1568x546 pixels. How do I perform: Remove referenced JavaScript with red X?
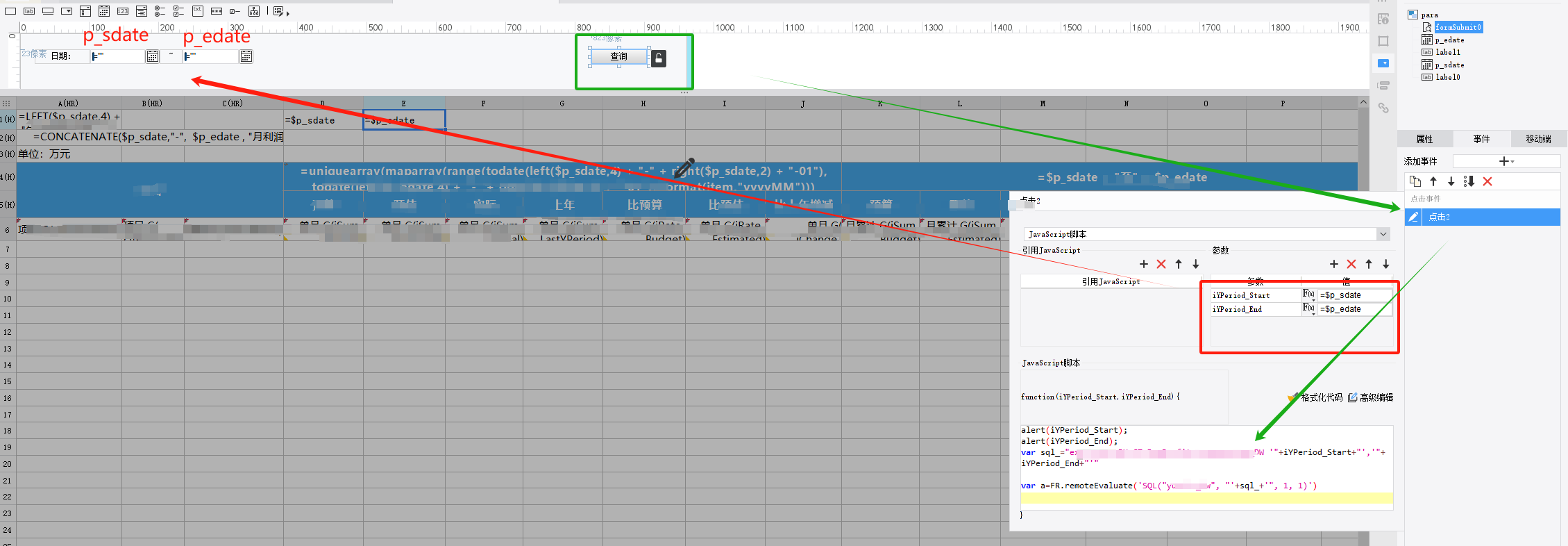pyautogui.click(x=1161, y=264)
